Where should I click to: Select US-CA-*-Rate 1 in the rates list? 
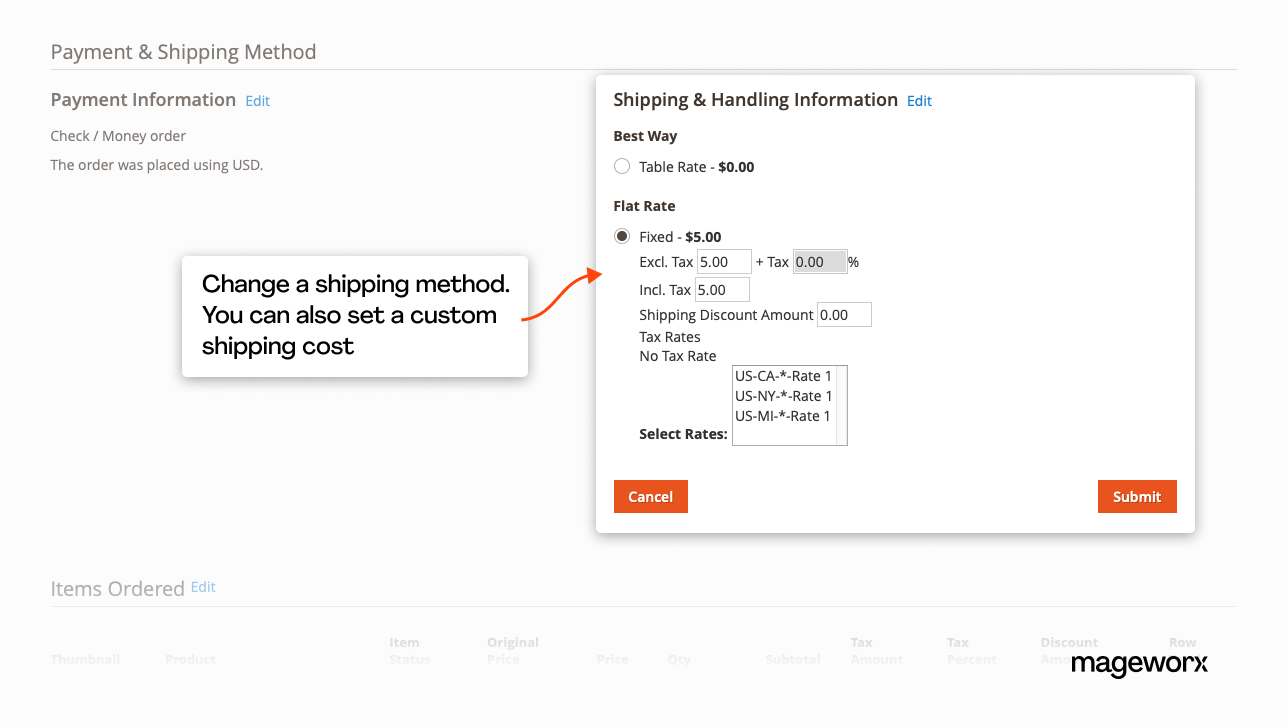(x=783, y=376)
